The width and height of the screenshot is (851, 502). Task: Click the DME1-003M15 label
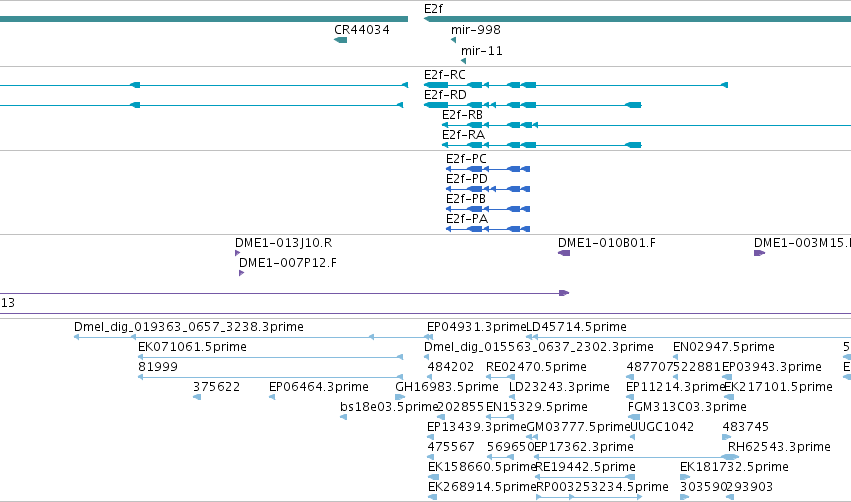(802, 243)
